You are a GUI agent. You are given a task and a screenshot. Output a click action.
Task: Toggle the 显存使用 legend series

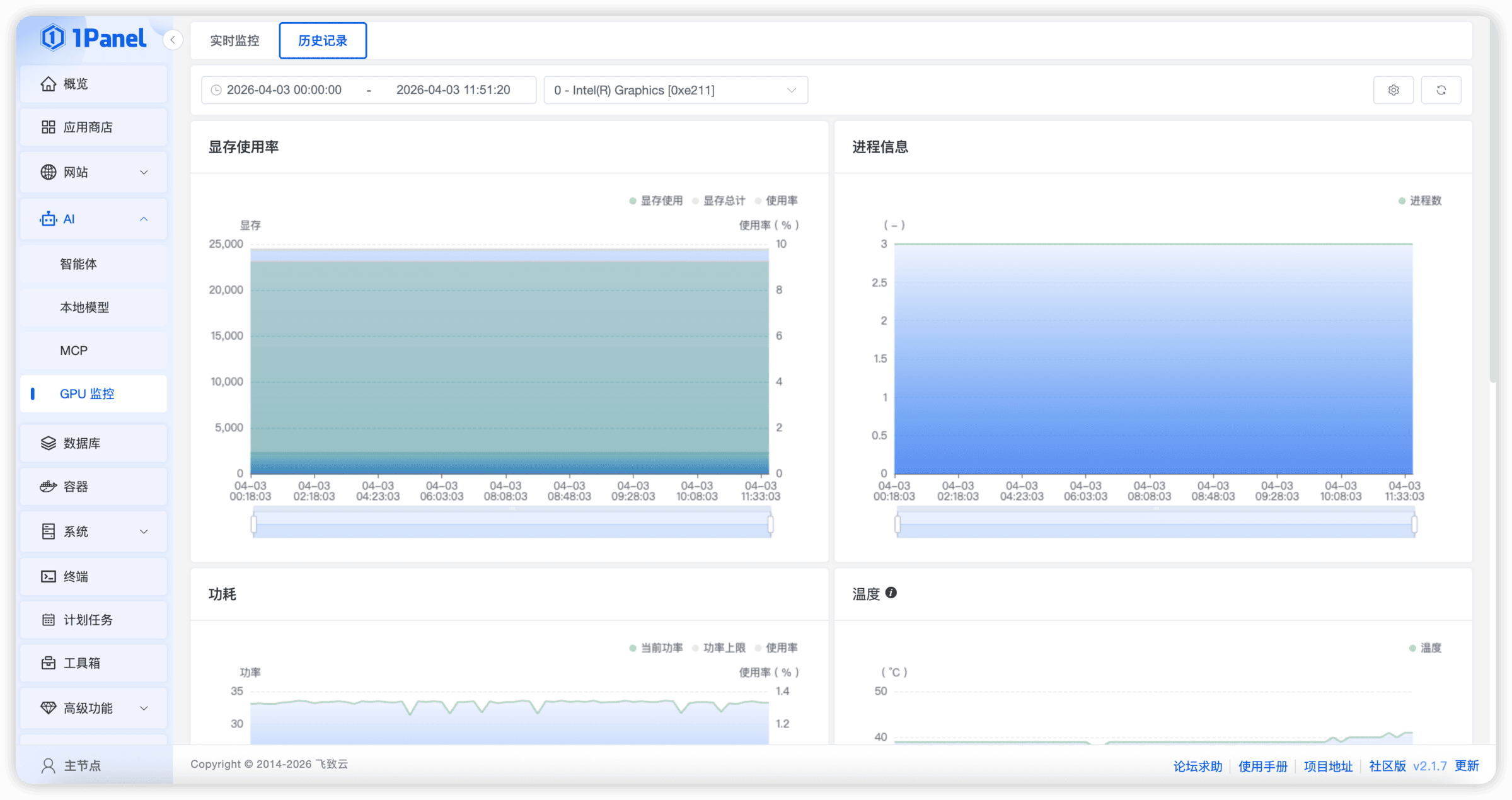[x=655, y=200]
